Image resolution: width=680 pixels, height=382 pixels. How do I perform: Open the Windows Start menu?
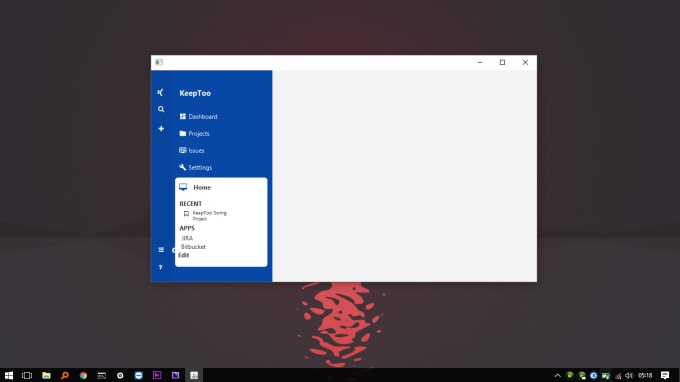(x=9, y=375)
